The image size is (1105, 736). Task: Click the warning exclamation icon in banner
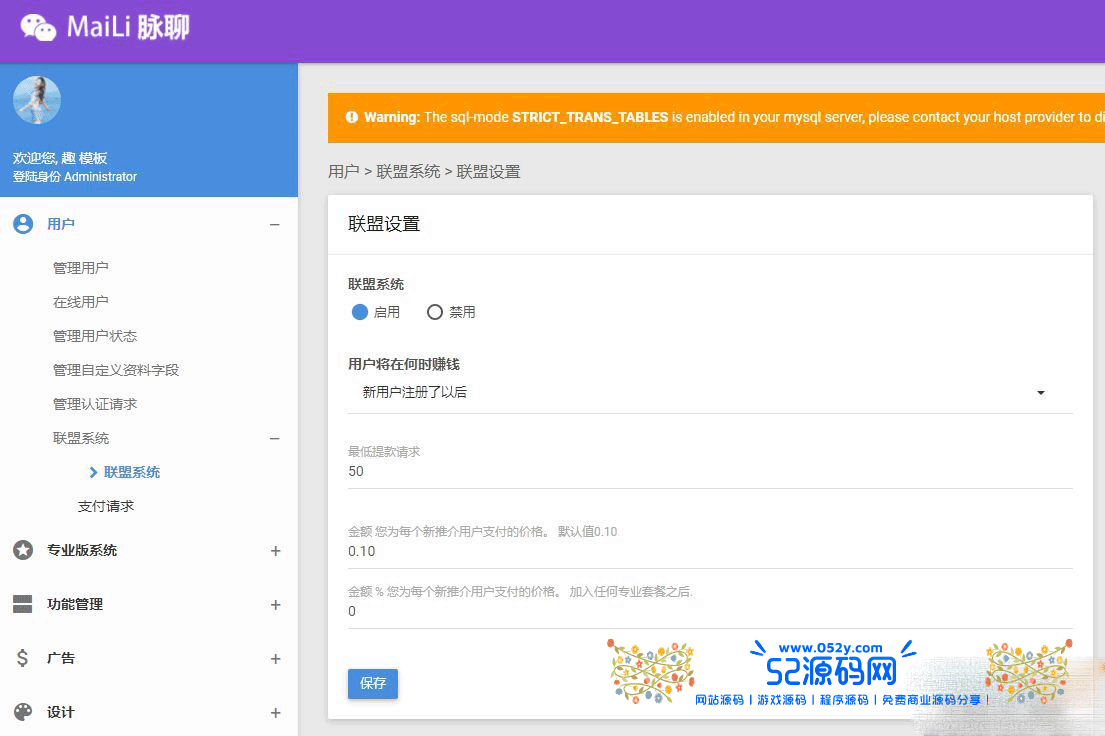351,117
